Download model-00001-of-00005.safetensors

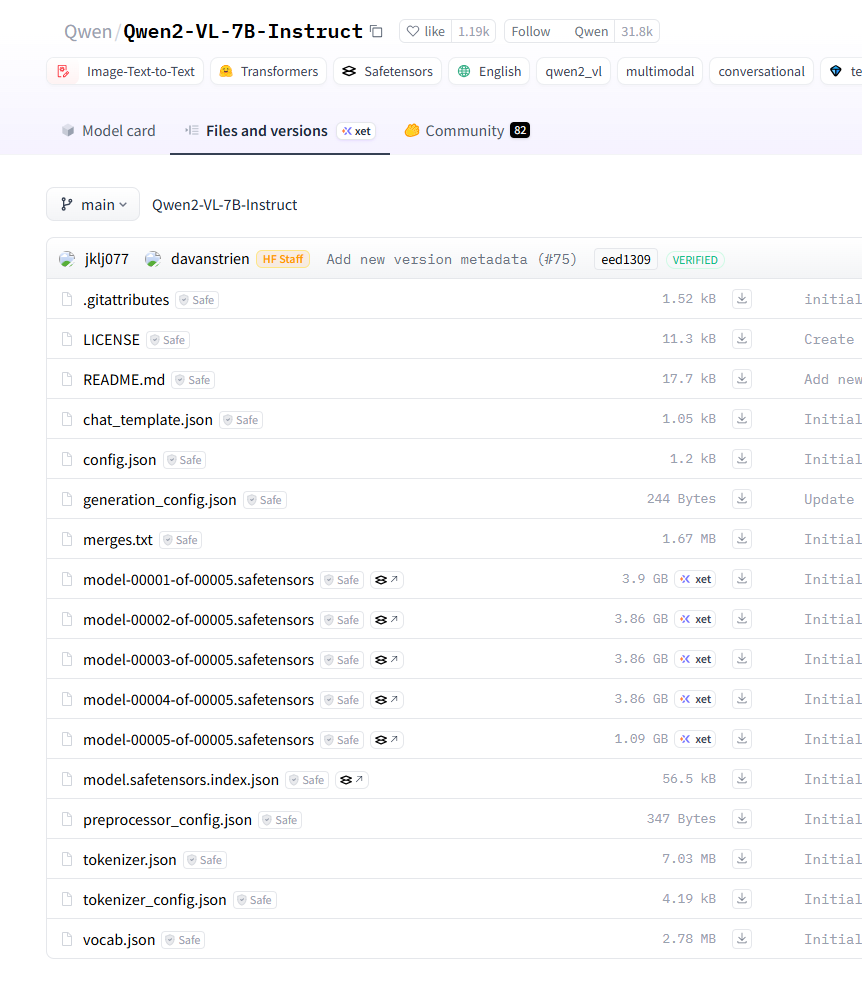coord(742,579)
